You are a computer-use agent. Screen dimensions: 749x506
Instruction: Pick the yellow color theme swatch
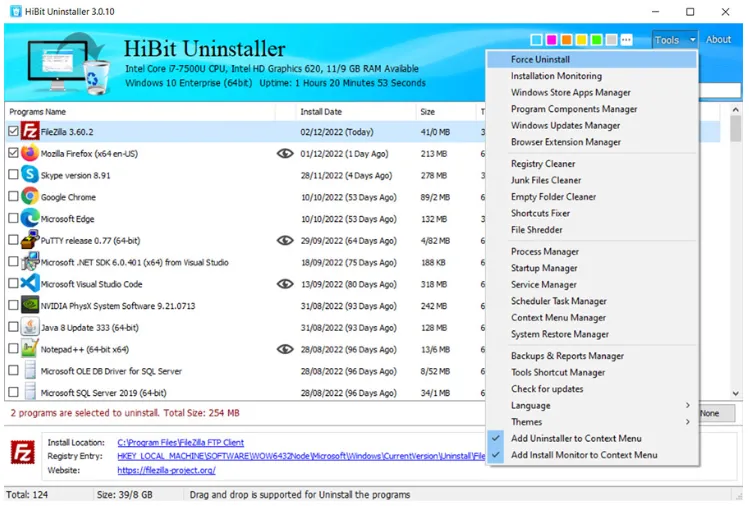581,40
